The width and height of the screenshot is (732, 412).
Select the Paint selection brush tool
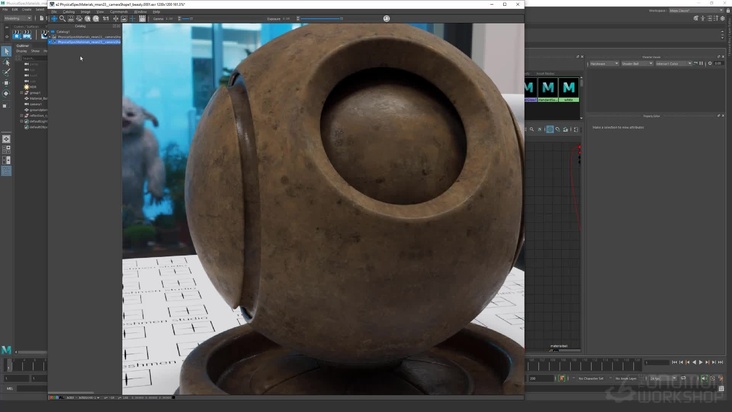(x=6, y=72)
